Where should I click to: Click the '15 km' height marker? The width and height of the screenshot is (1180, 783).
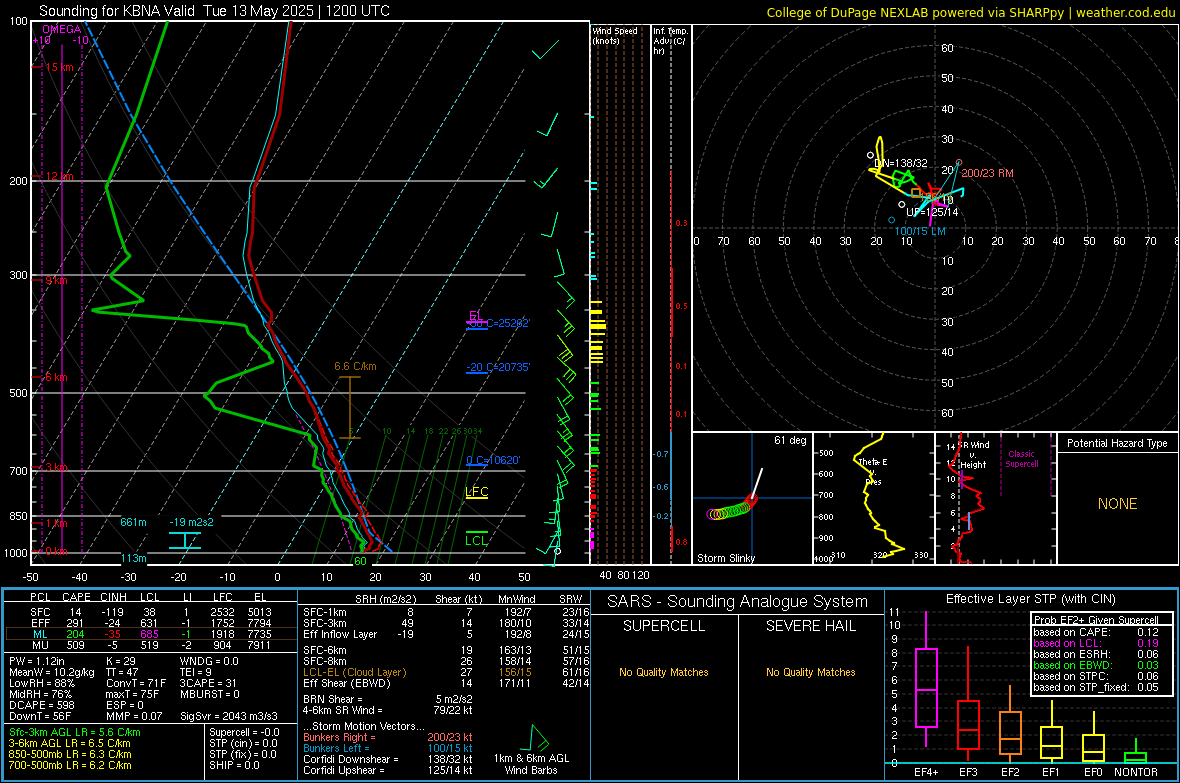pos(59,67)
